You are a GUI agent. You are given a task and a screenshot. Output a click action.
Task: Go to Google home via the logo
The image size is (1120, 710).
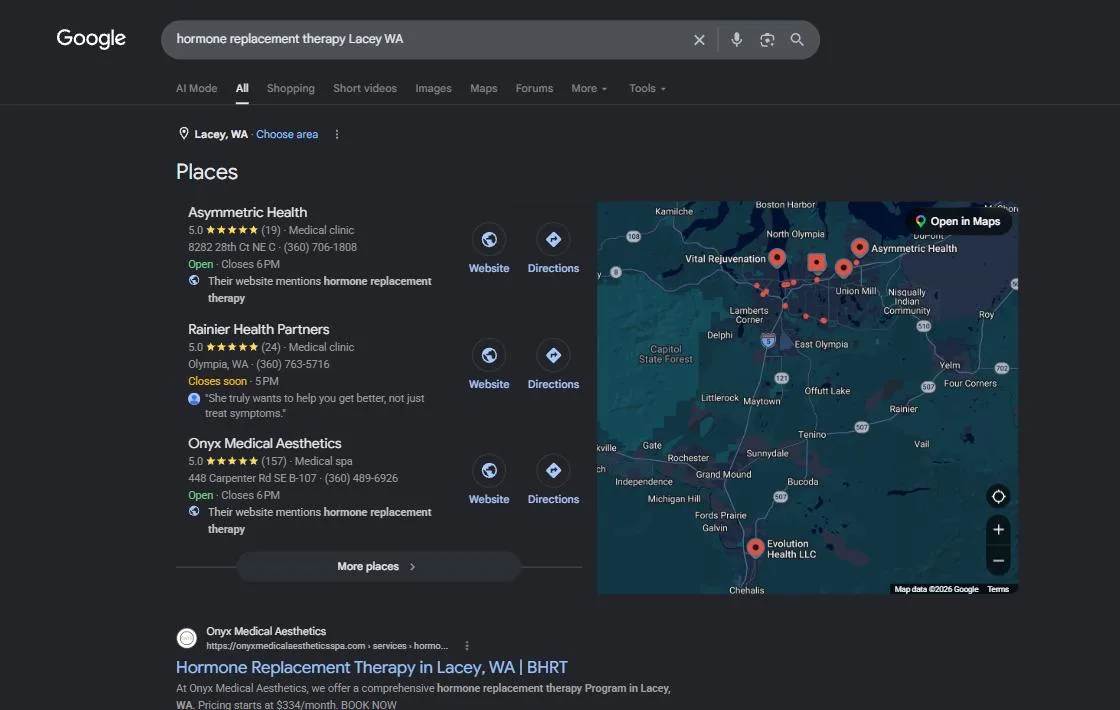91,39
